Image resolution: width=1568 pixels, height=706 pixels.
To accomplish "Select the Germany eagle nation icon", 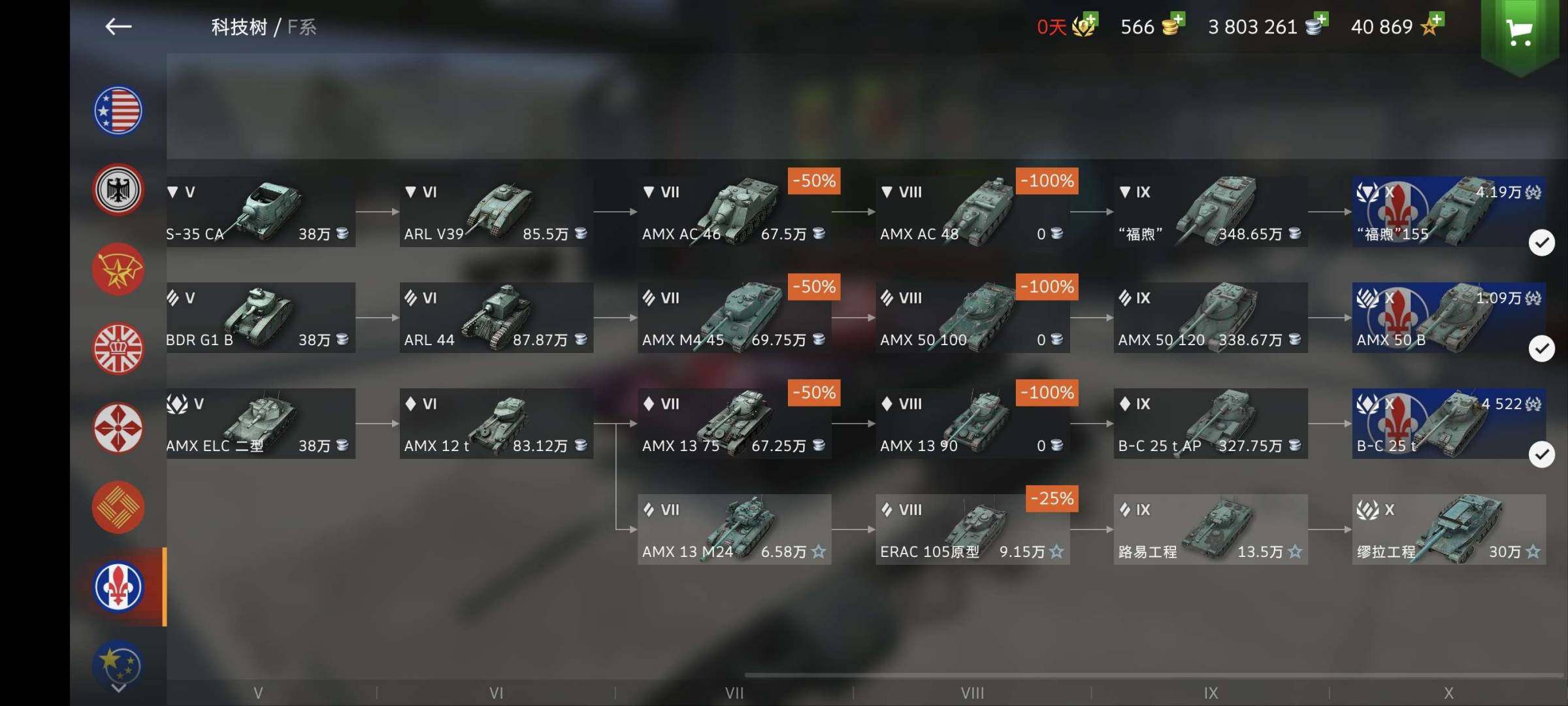I will [118, 190].
